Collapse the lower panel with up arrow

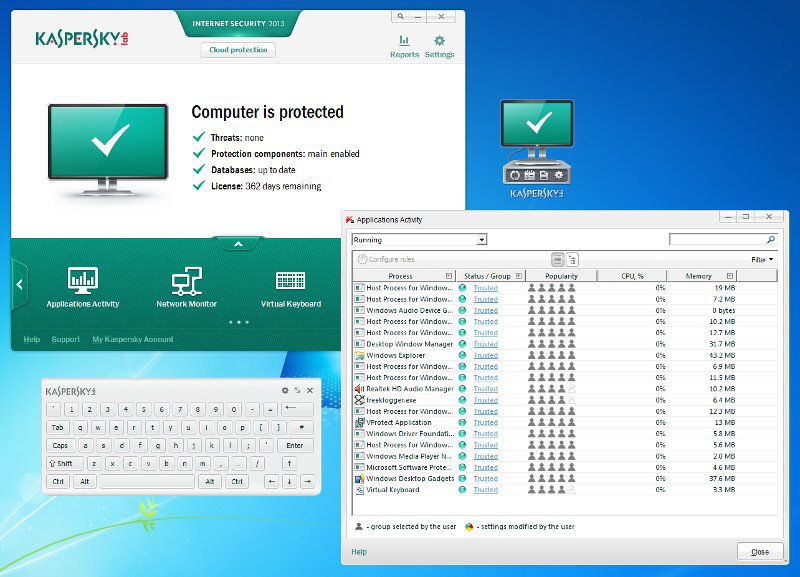(x=238, y=244)
